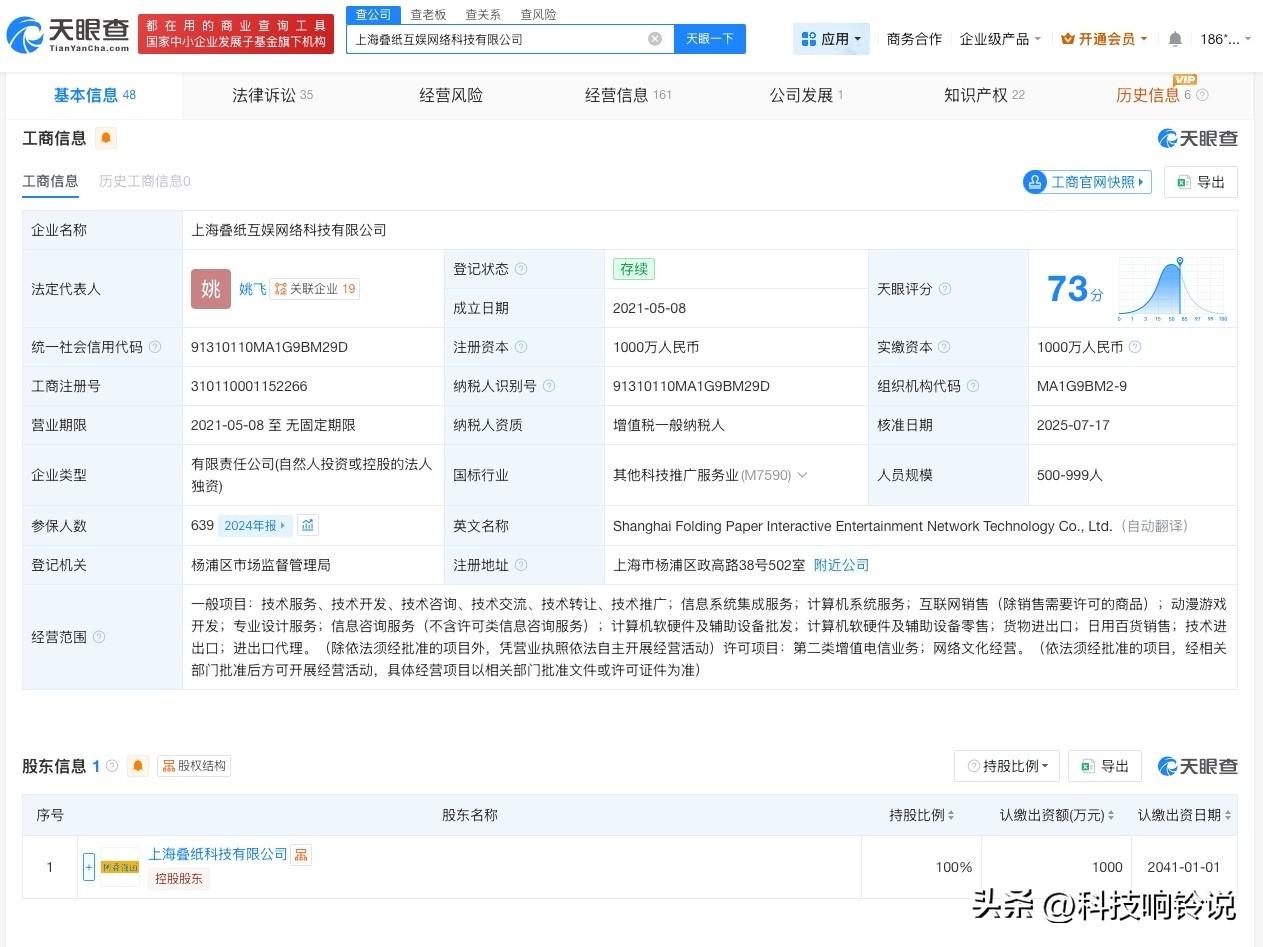Click the 天眼一下 search button

pos(709,39)
